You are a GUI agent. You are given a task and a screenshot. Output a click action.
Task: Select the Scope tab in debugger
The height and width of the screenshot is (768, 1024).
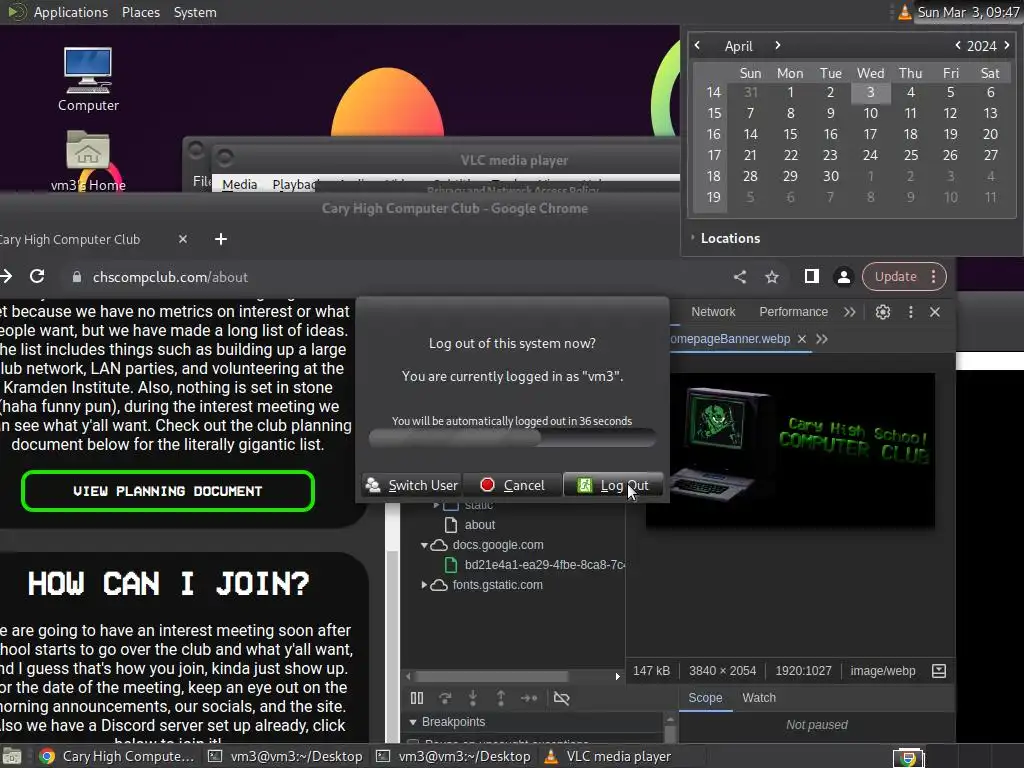[705, 697]
